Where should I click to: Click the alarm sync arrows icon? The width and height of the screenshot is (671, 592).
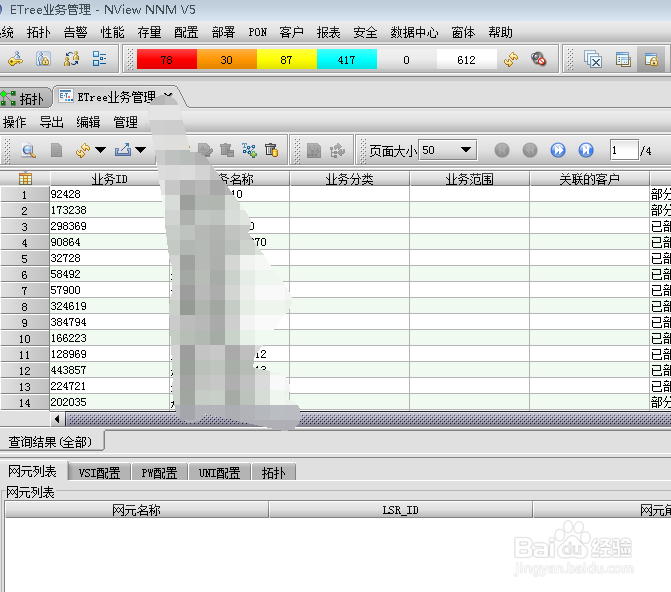pyautogui.click(x=511, y=59)
